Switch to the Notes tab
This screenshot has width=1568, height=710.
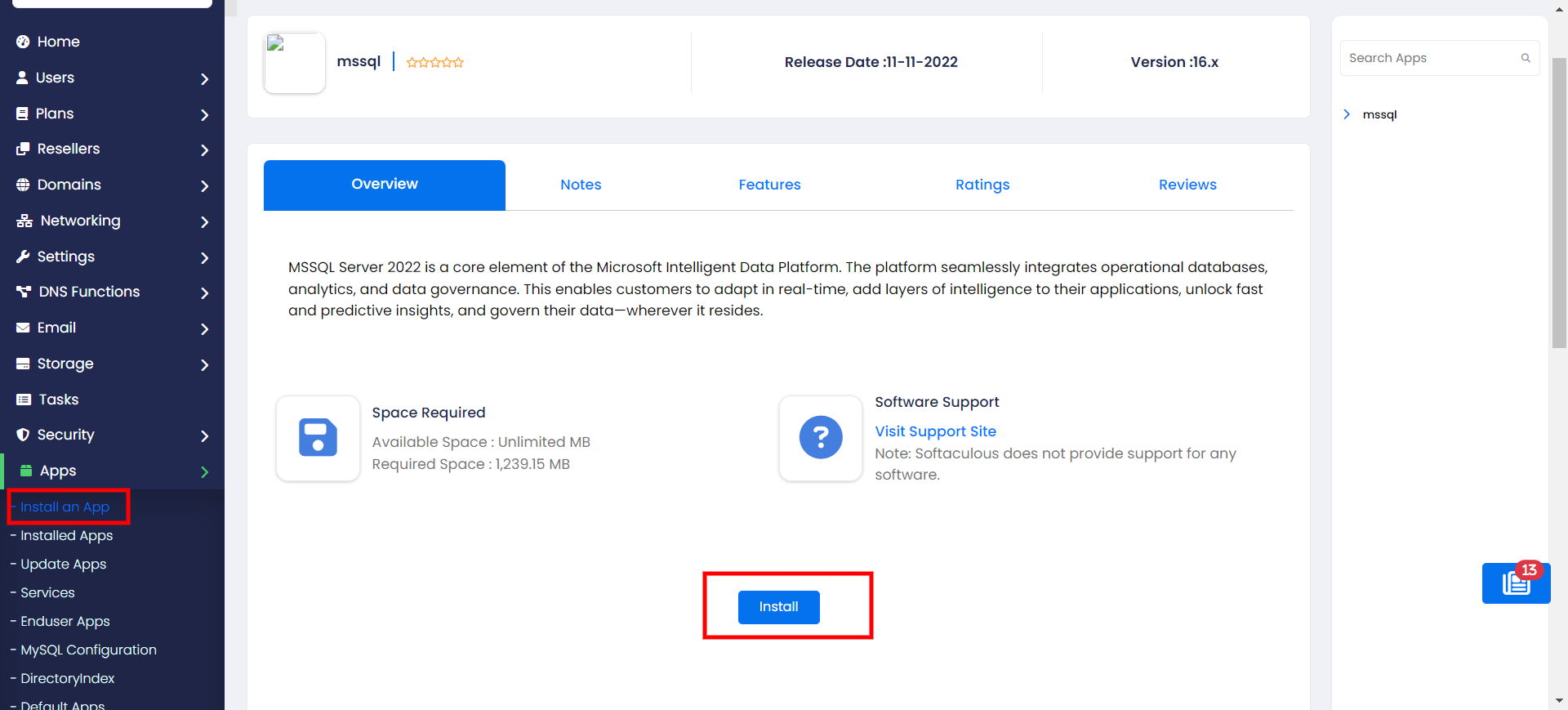pyautogui.click(x=581, y=185)
